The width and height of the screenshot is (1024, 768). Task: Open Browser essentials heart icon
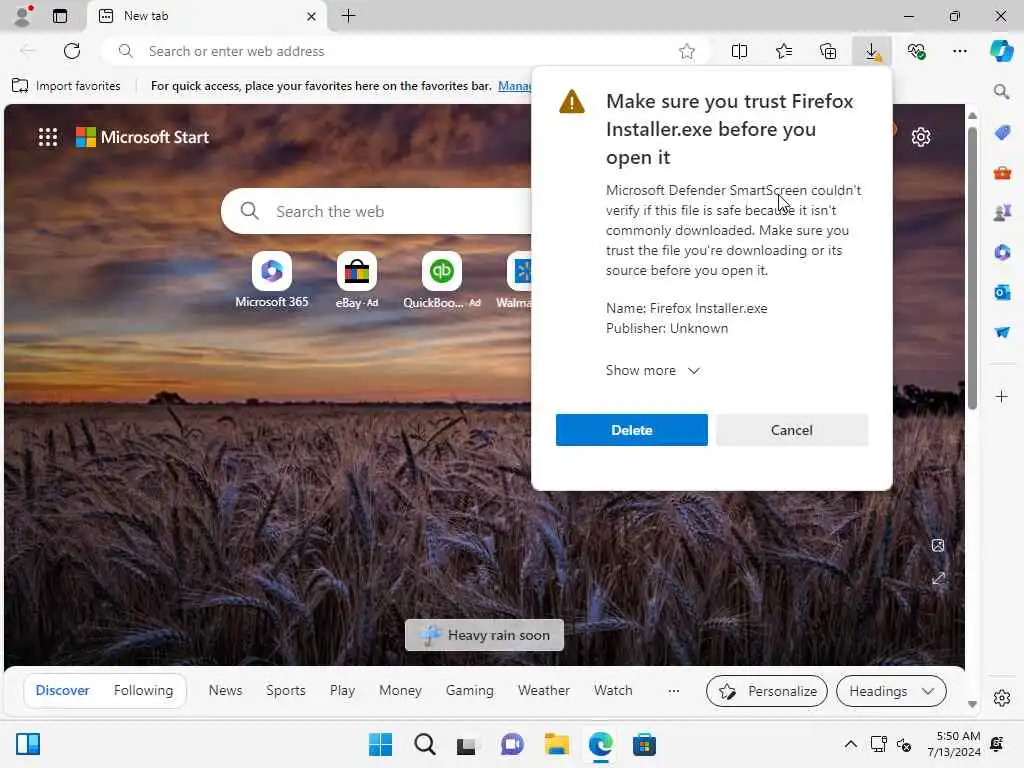916,51
